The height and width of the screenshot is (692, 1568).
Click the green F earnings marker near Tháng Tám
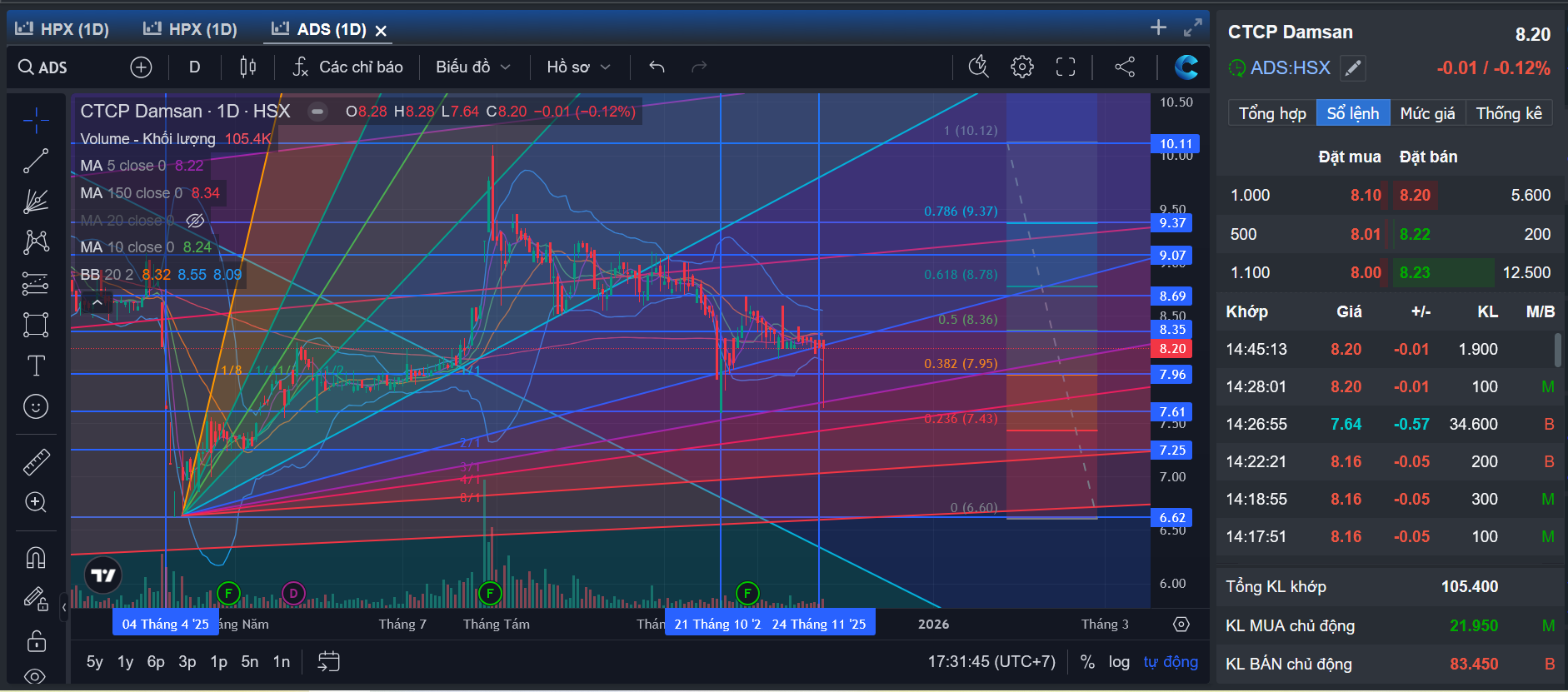[490, 594]
